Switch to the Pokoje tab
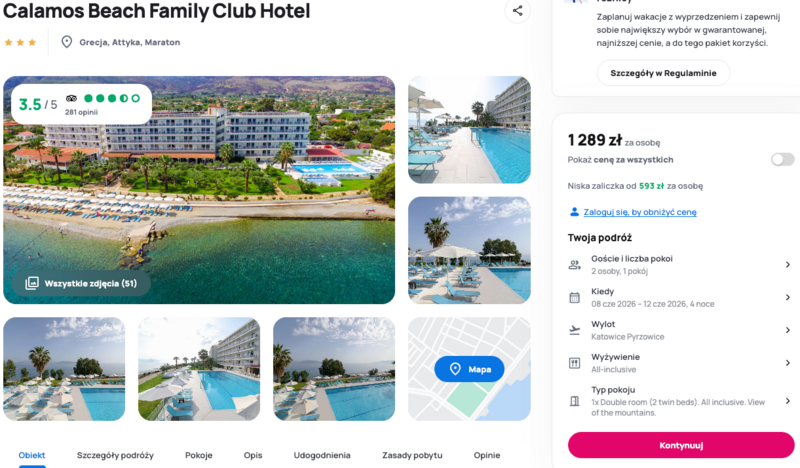Viewport: 800px width, 468px height. click(x=198, y=455)
